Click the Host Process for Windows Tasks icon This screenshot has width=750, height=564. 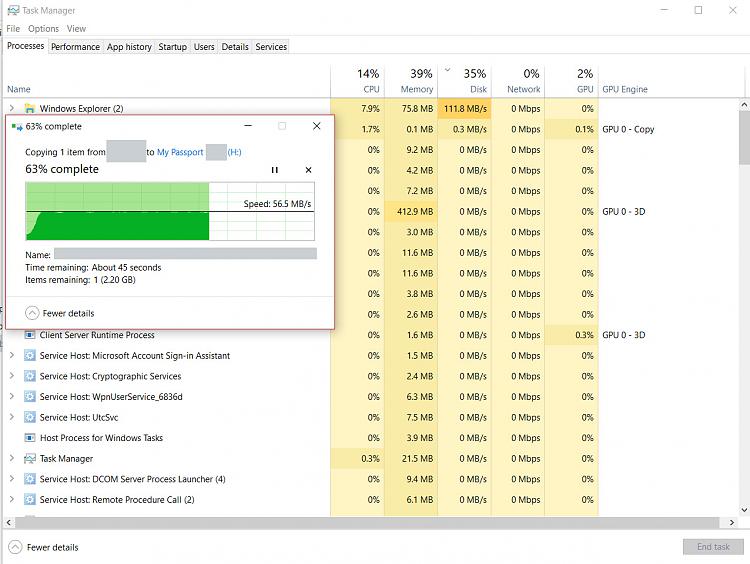(30, 438)
